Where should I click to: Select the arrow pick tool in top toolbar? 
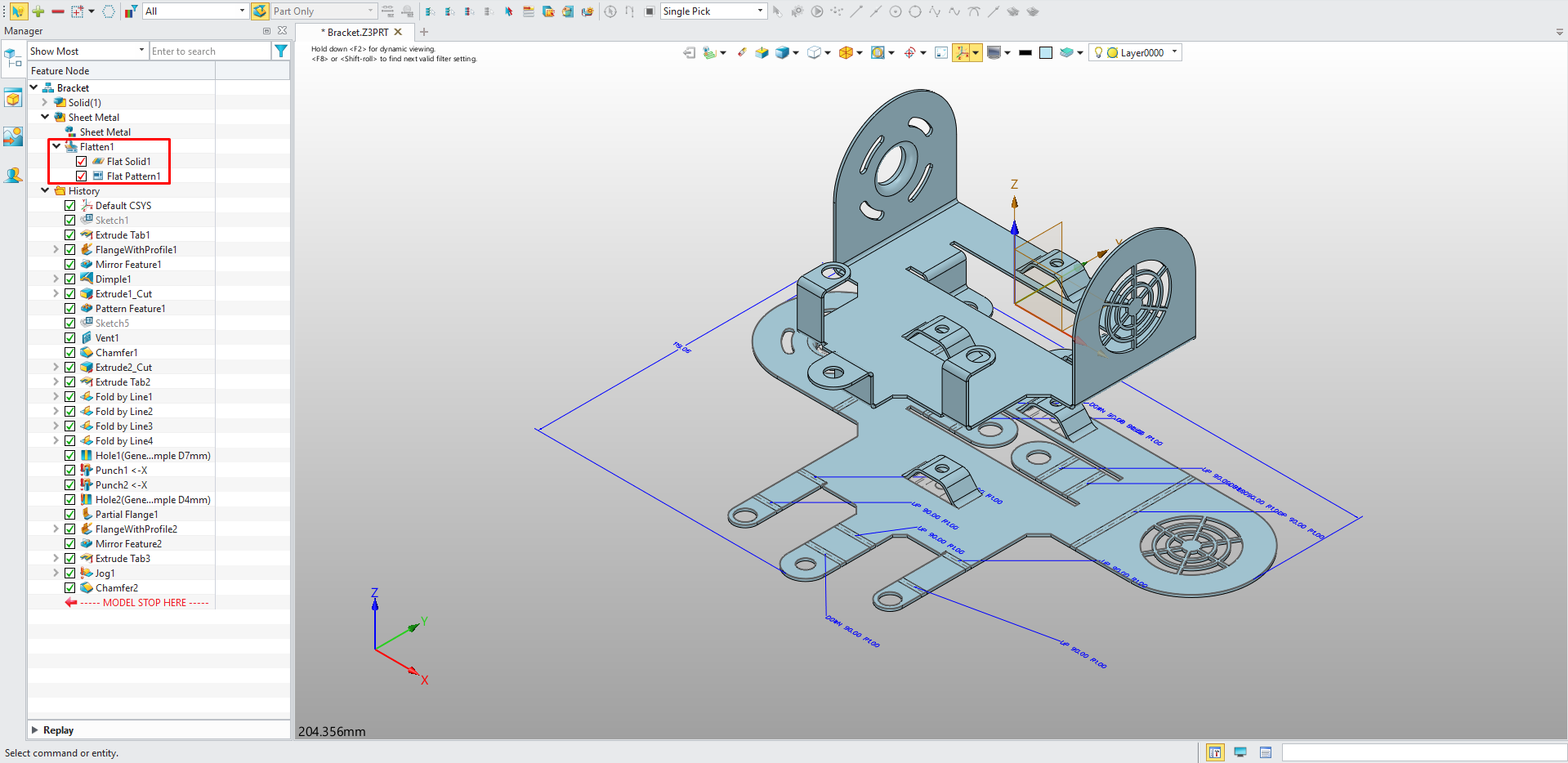[17, 11]
